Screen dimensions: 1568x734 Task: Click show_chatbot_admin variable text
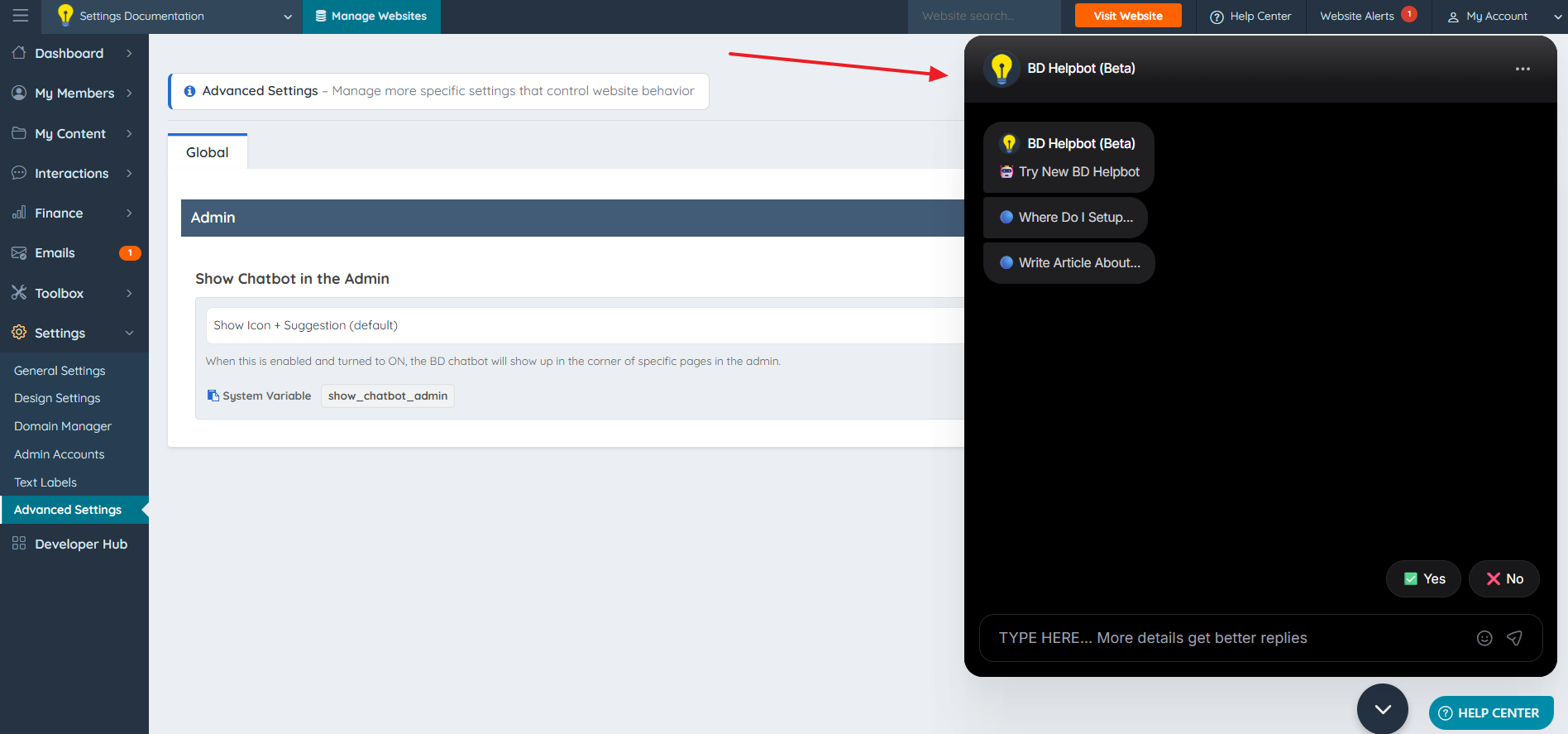point(388,396)
